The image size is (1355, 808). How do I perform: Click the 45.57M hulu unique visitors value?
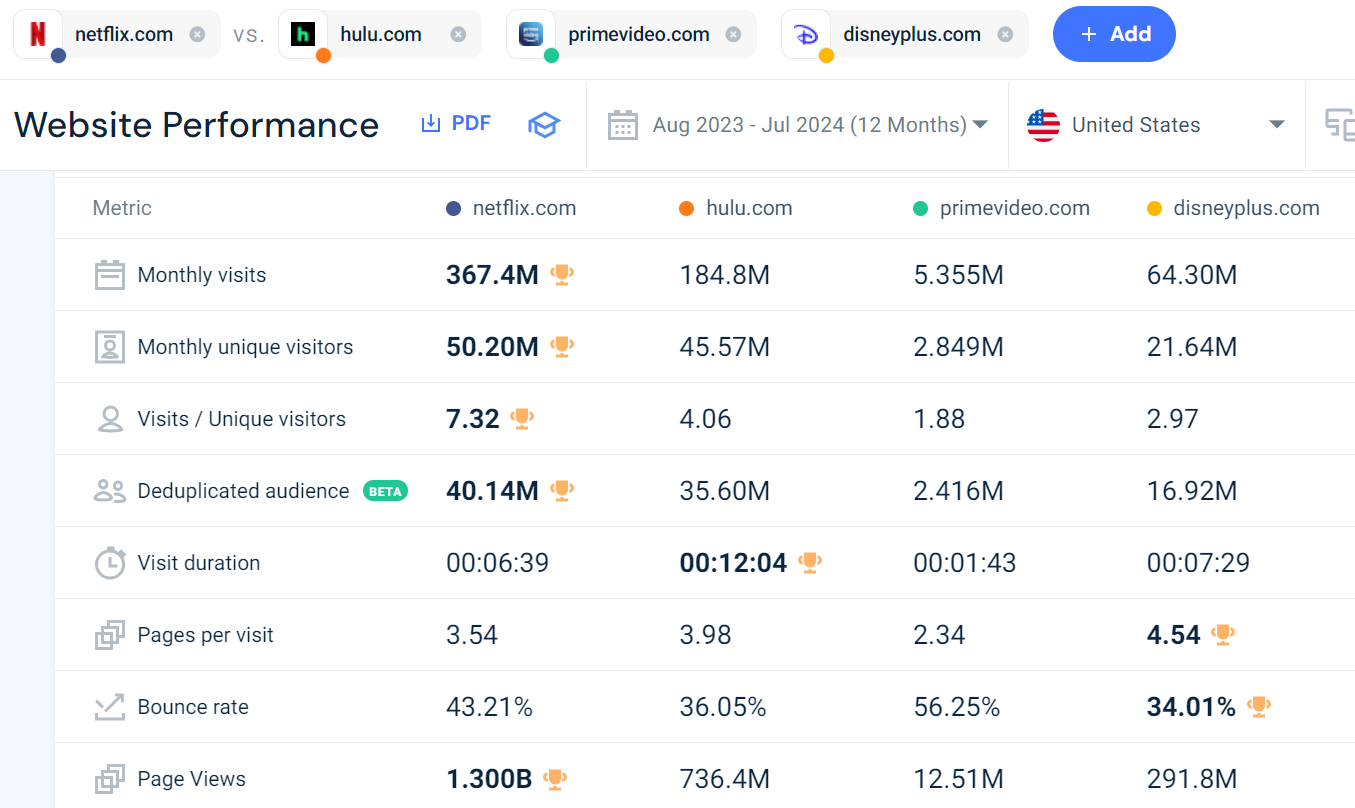coord(725,347)
